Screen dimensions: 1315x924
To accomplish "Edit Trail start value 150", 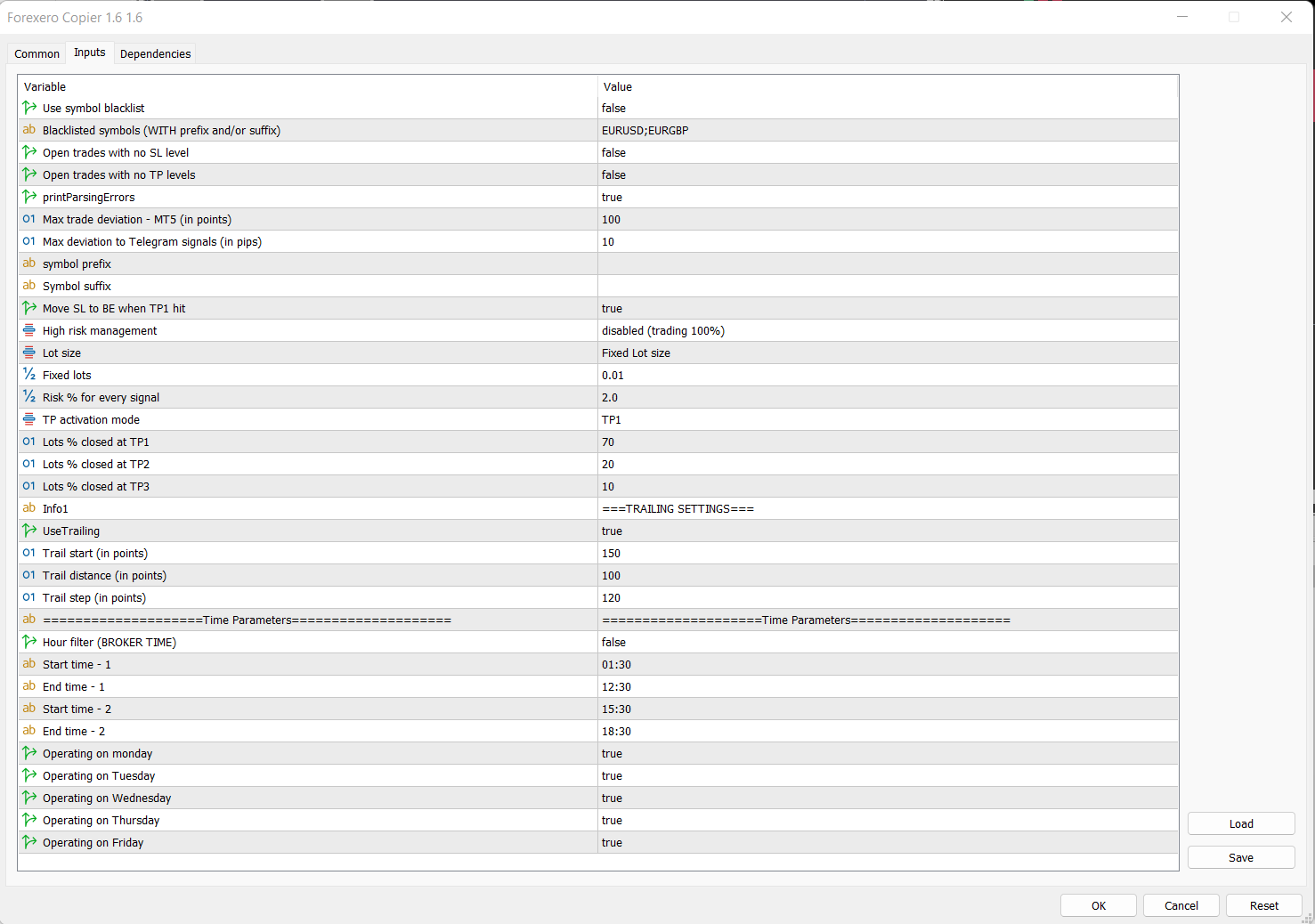I will [x=888, y=553].
